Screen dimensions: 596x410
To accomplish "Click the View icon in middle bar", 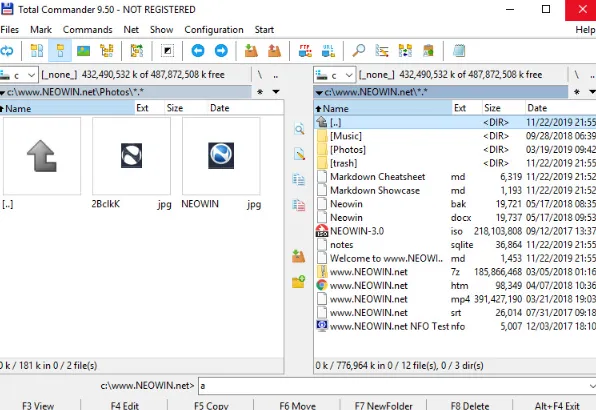I will [x=299, y=129].
